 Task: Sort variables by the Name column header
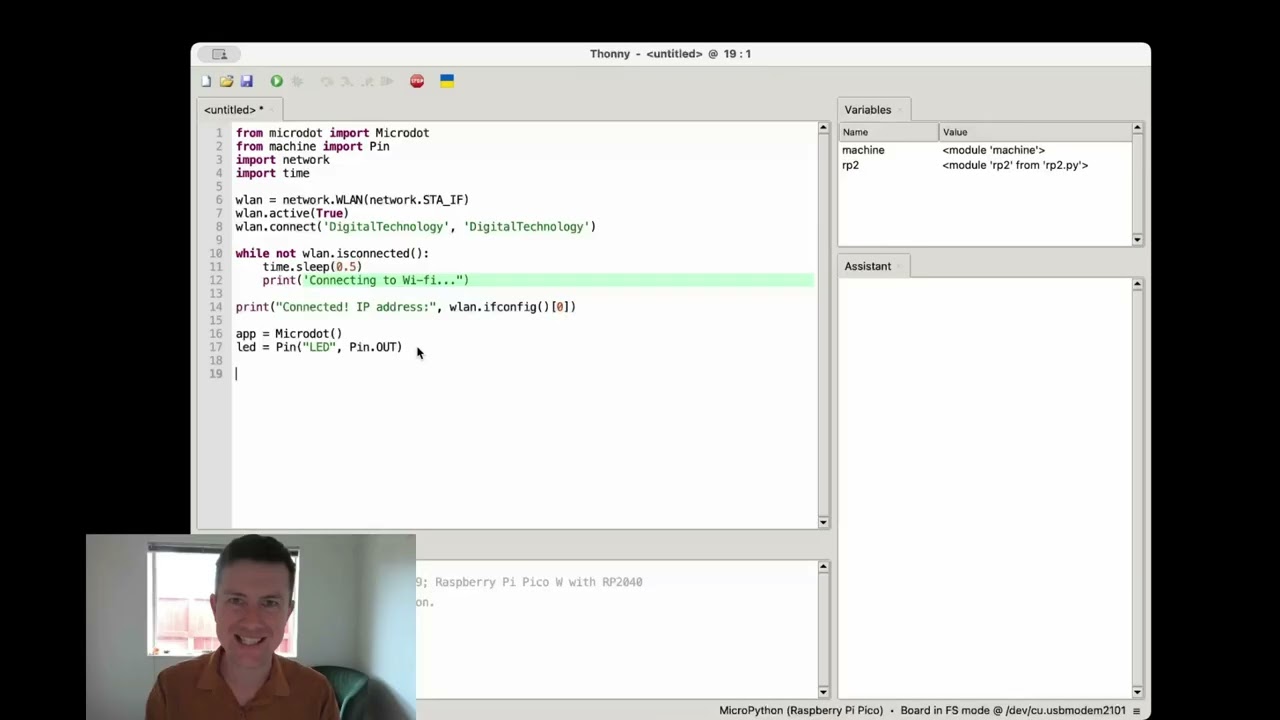point(889,132)
